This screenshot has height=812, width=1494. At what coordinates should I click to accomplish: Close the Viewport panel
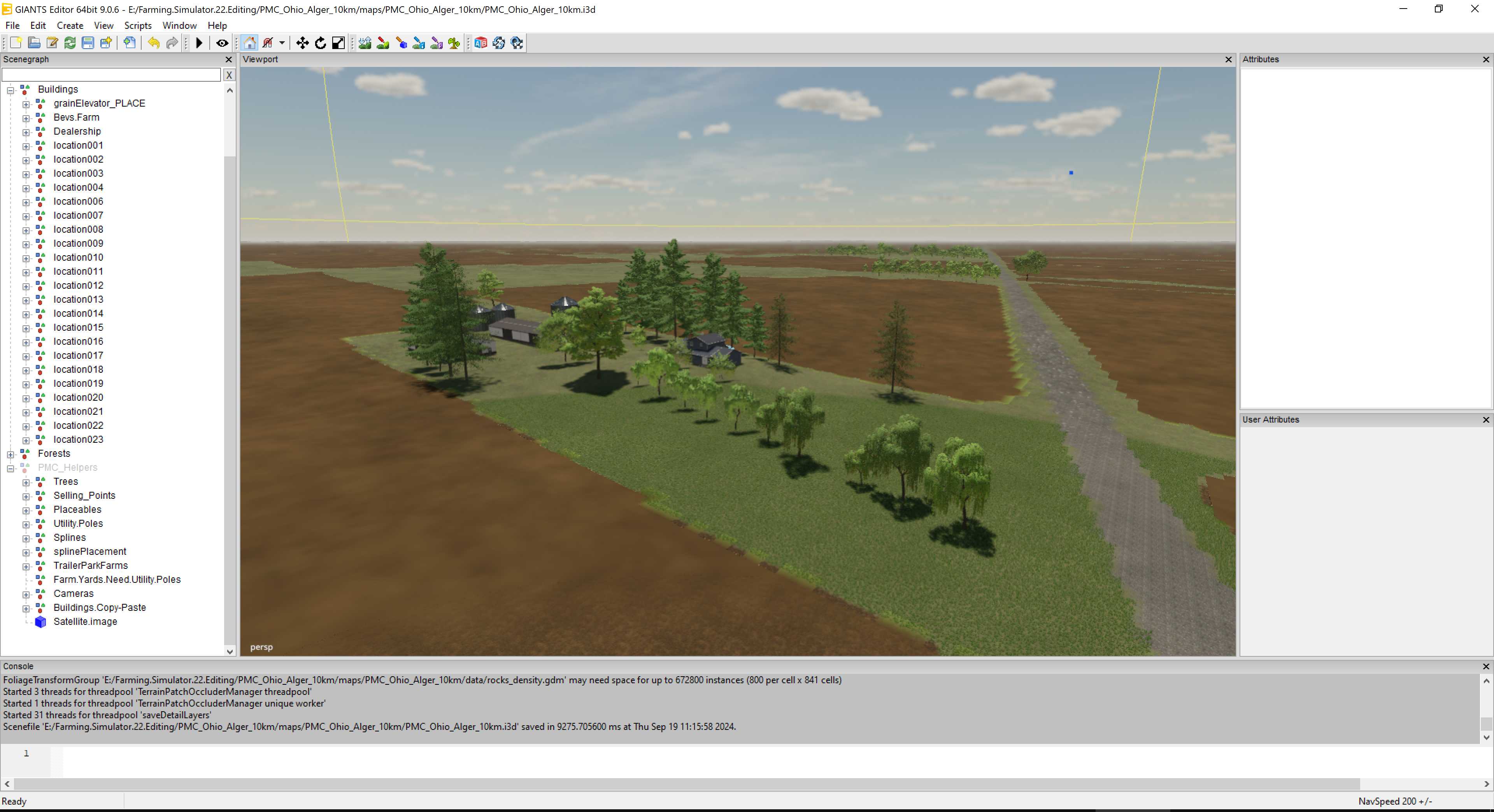pyautogui.click(x=1228, y=60)
